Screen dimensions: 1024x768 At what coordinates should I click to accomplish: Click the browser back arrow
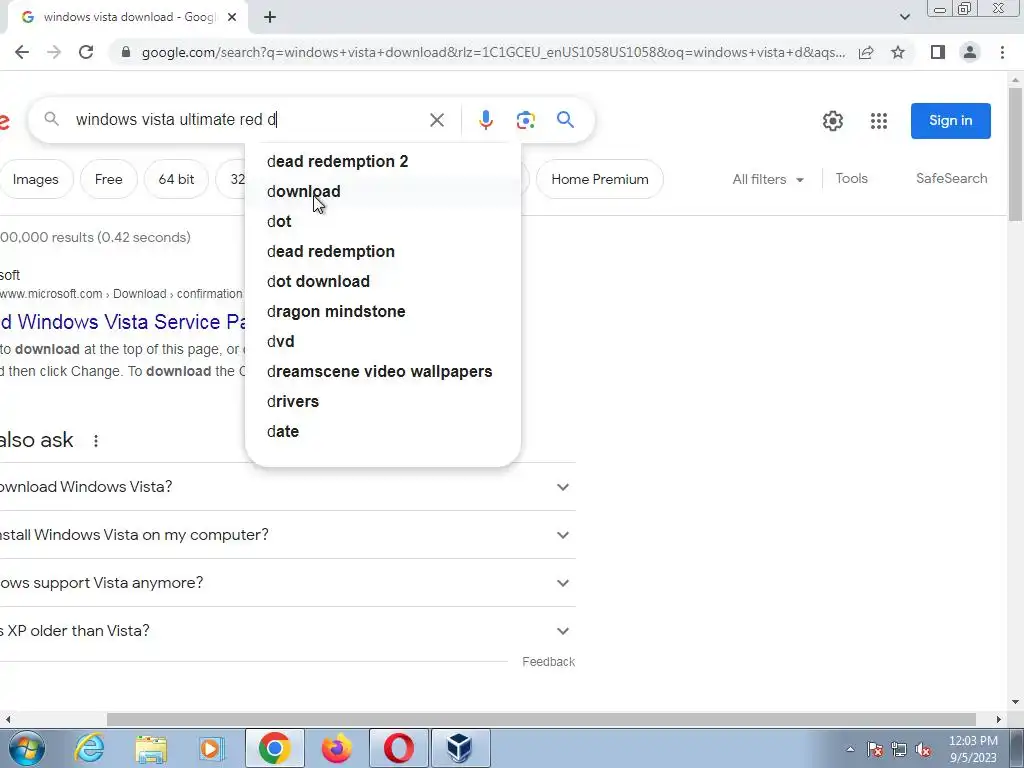[x=22, y=52]
